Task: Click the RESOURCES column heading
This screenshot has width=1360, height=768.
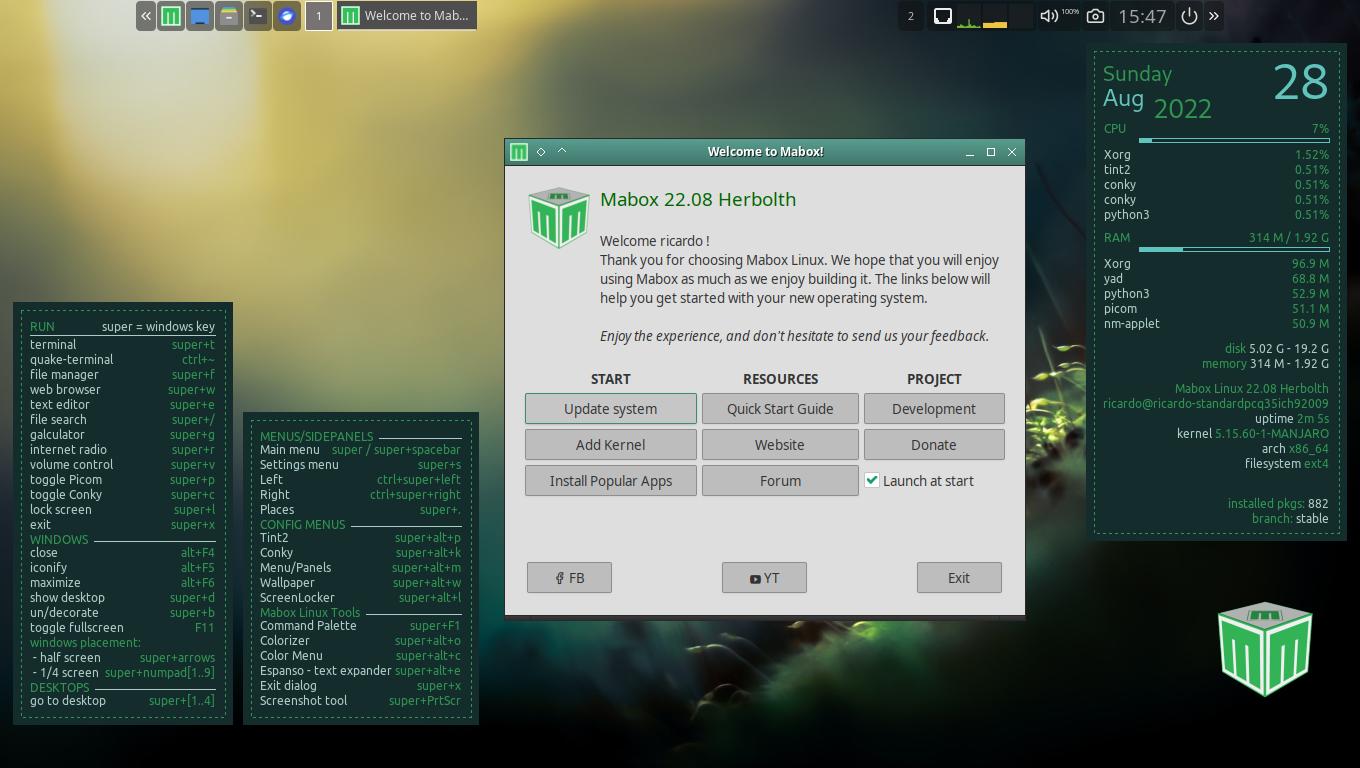Action: pos(780,379)
